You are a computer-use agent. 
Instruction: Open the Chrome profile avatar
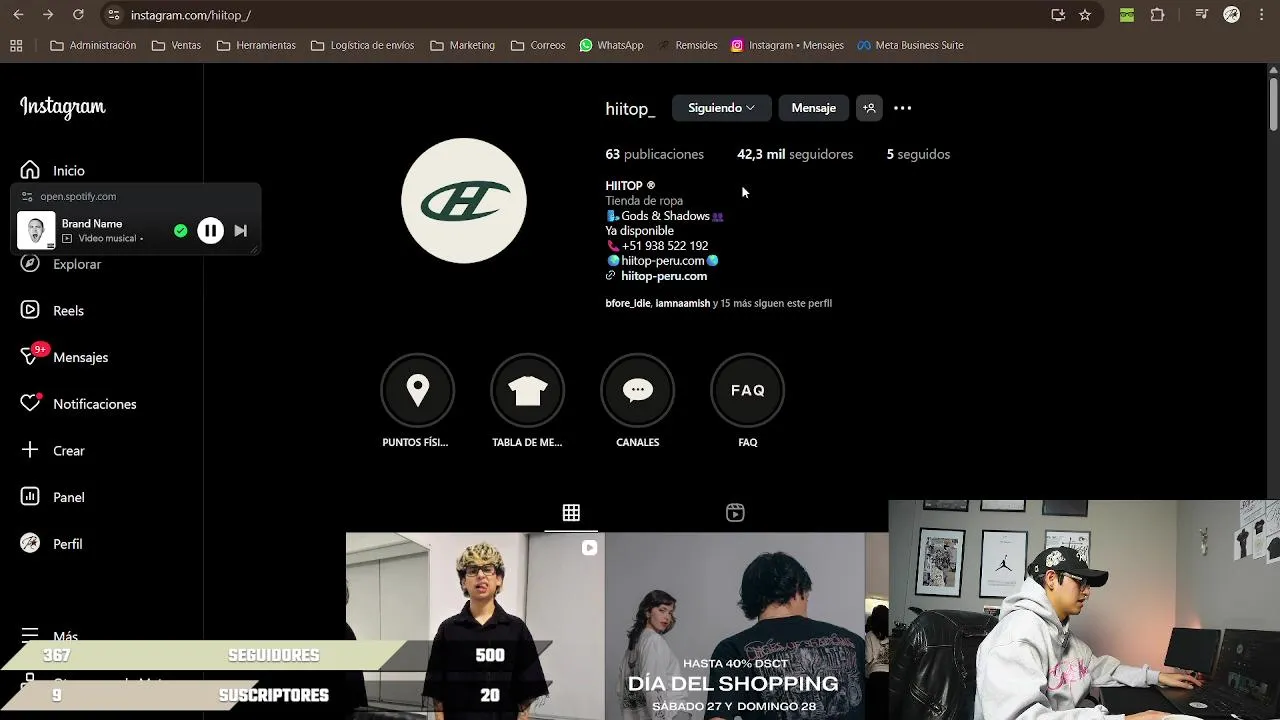pos(1232,15)
